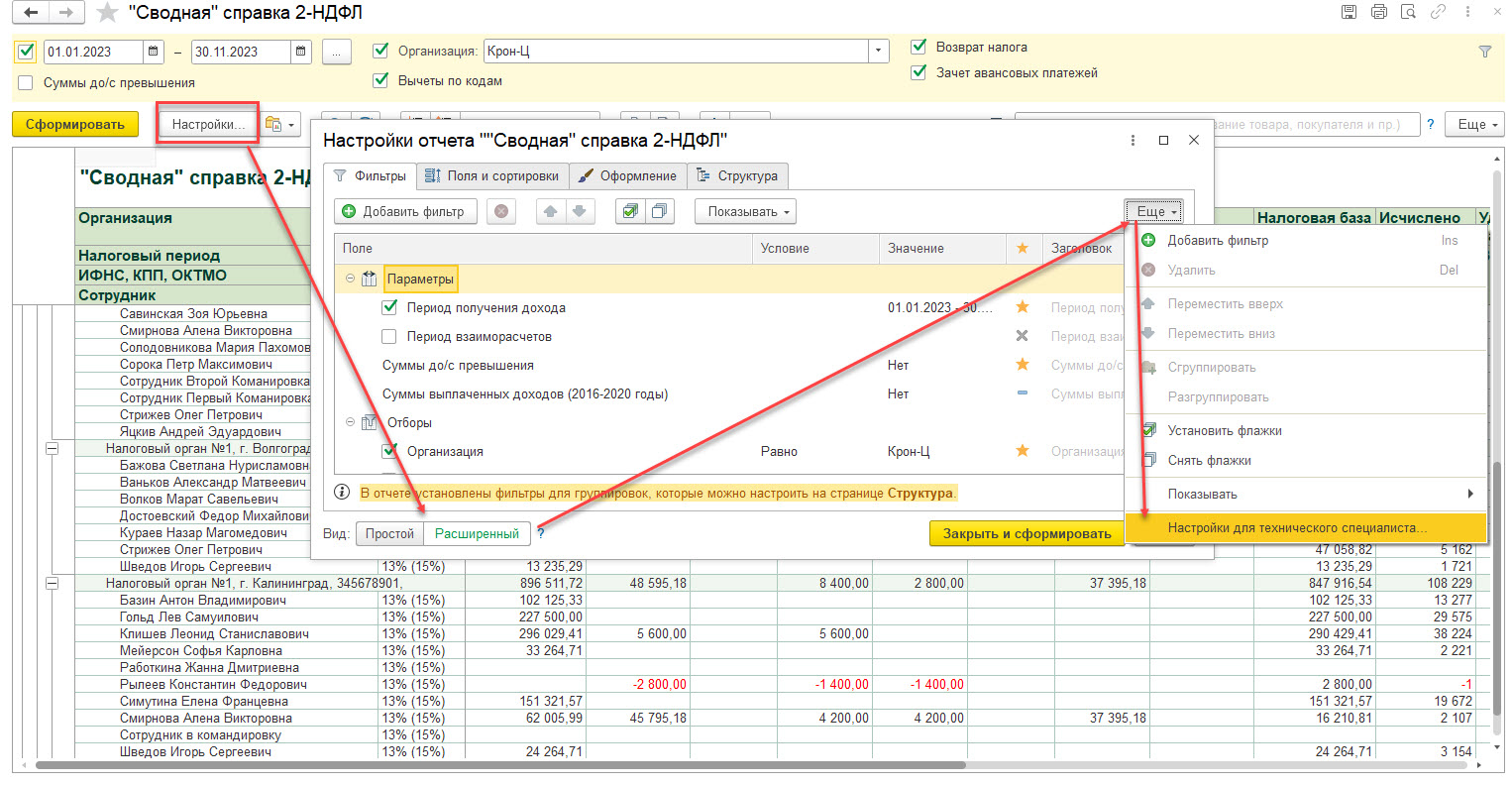Open the Организация Крон-Ц dropdown arrow
The image size is (1512, 785).
878,52
